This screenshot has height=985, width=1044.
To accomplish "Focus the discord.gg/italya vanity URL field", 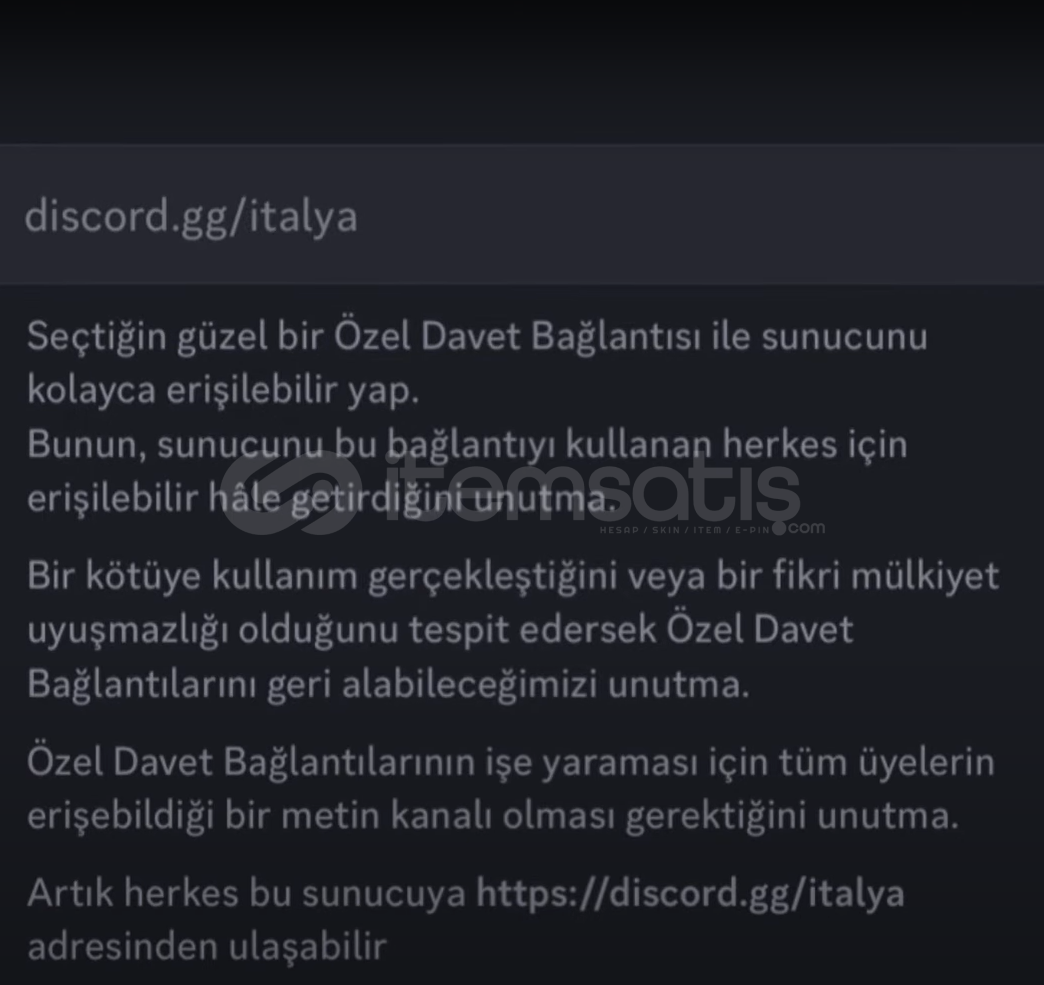I will 522,214.
